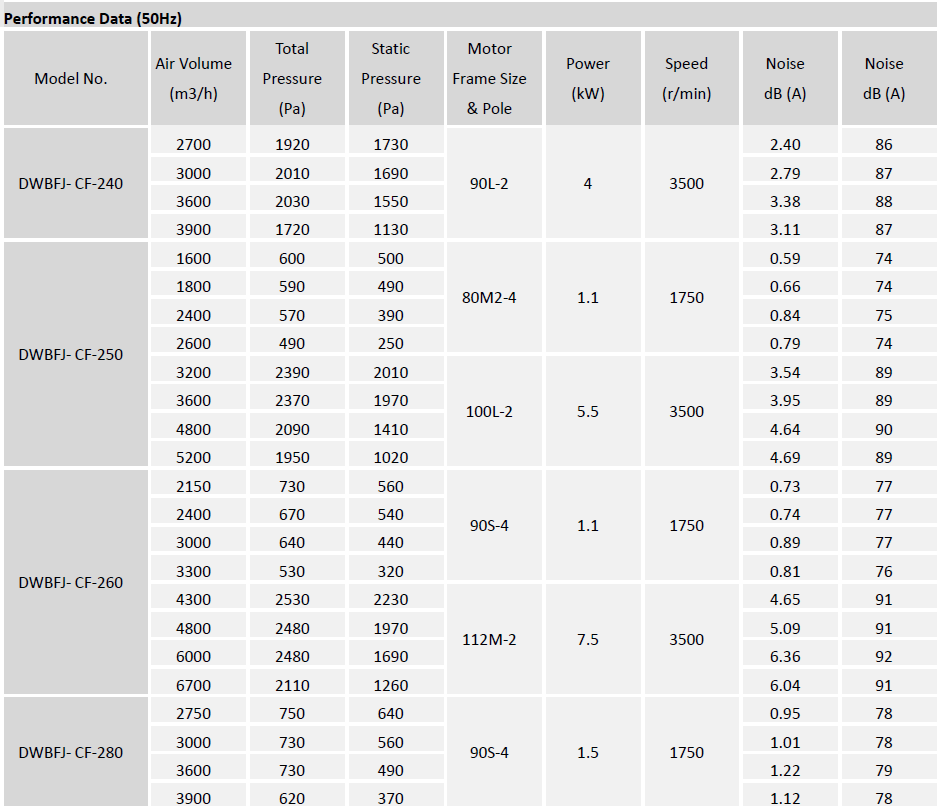
Task: Click the Air Volume (m3/h) header
Action: 193,78
